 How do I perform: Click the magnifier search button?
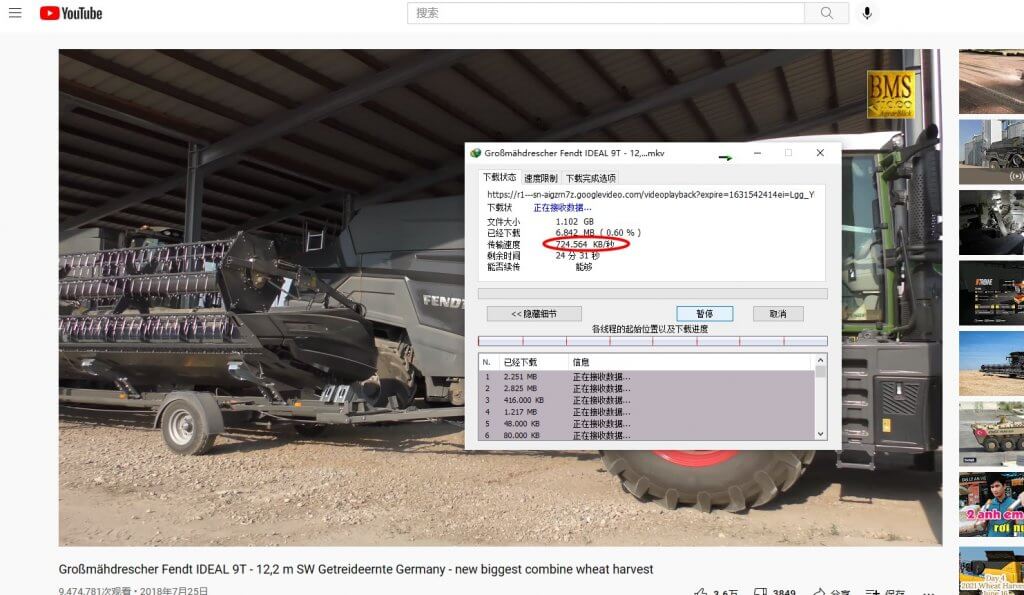point(827,13)
